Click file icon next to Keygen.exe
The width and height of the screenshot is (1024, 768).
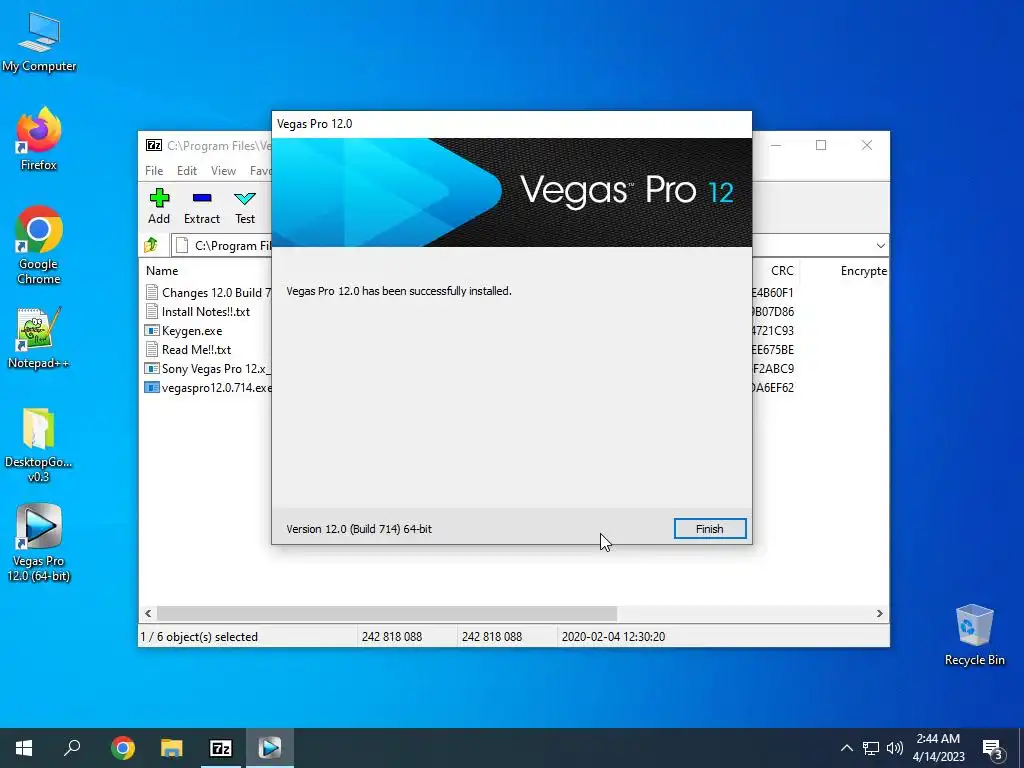point(152,330)
